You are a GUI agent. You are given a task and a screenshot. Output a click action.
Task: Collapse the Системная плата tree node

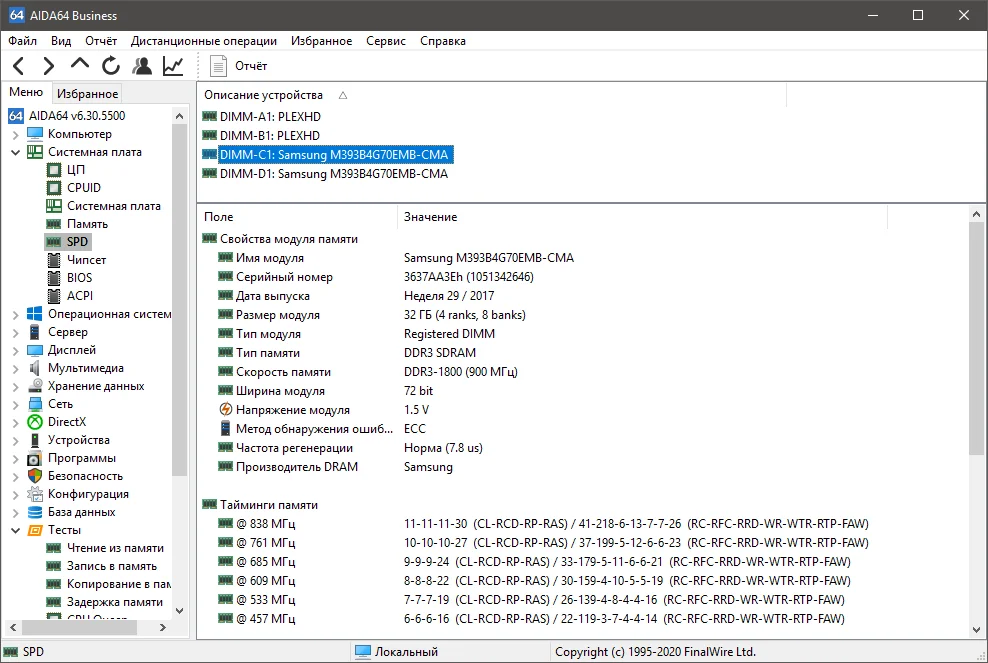tap(16, 152)
